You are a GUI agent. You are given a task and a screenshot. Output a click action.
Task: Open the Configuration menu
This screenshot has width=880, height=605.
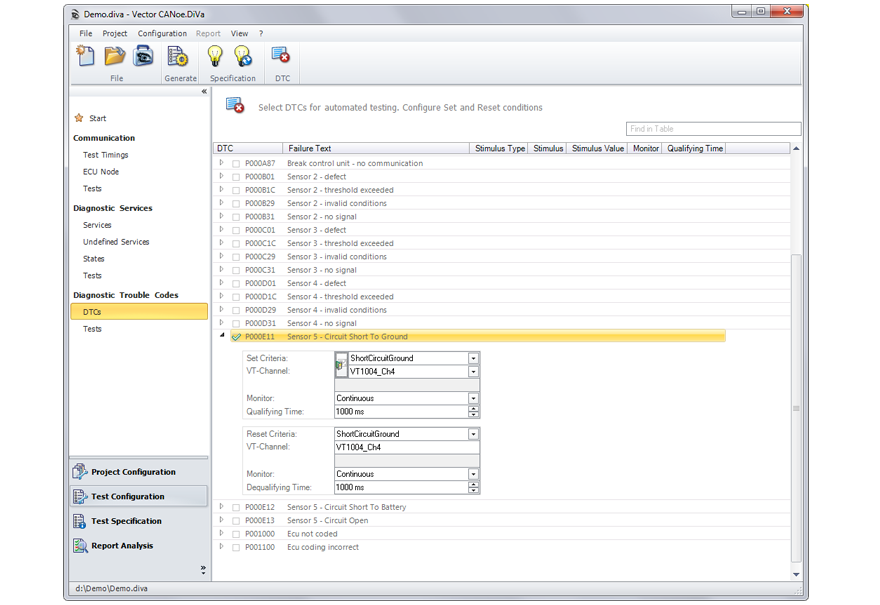click(162, 34)
